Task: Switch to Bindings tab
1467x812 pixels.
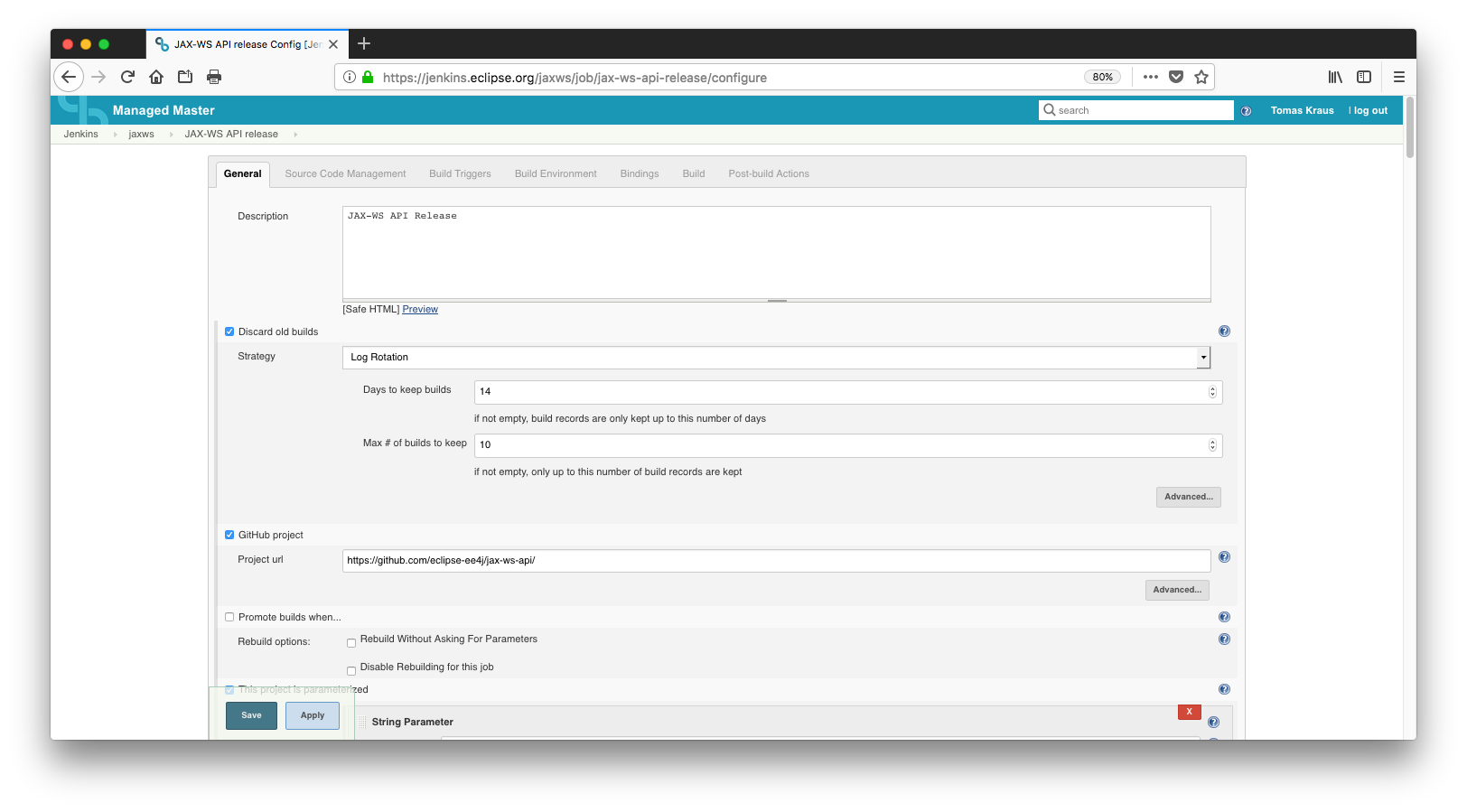Action: (x=640, y=174)
